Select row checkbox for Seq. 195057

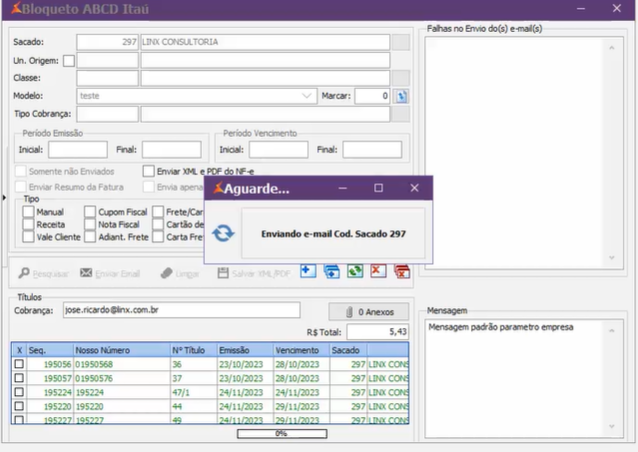pyautogui.click(x=19, y=378)
